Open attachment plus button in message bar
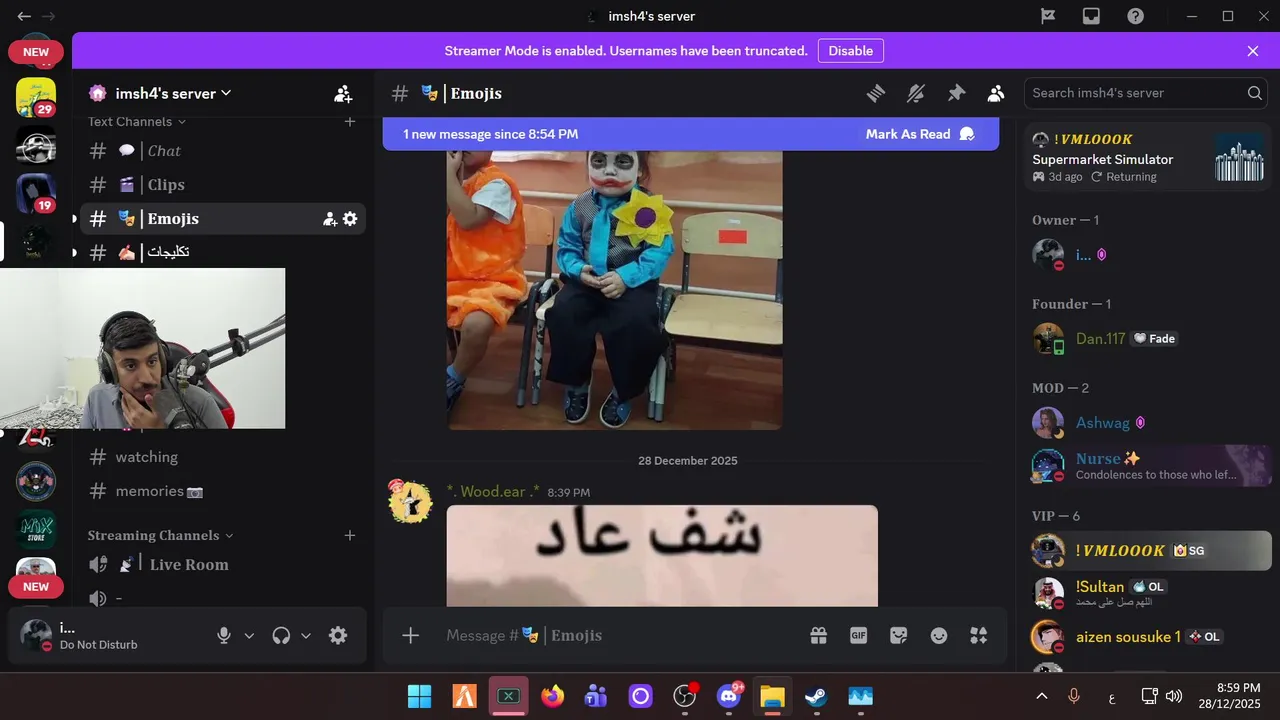The height and width of the screenshot is (720, 1280). [410, 635]
